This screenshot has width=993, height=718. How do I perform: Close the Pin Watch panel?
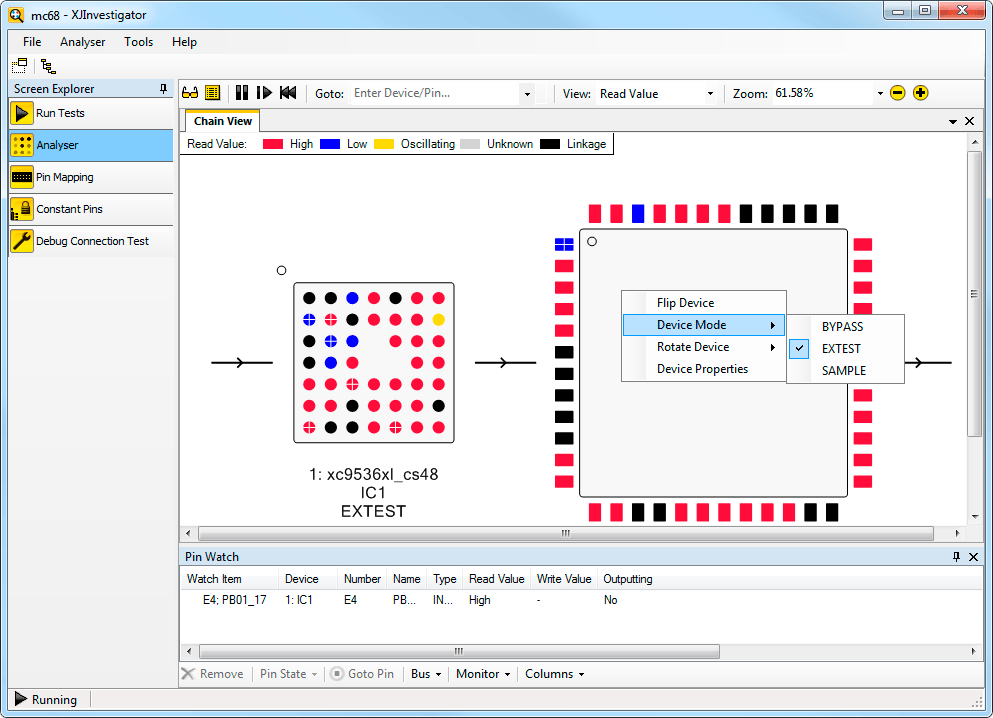coord(973,557)
